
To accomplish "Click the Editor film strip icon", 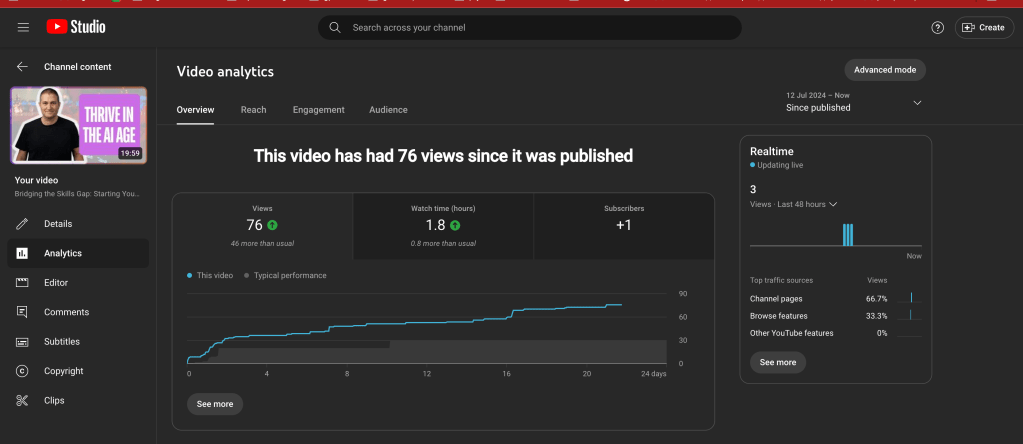I will click(x=22, y=283).
